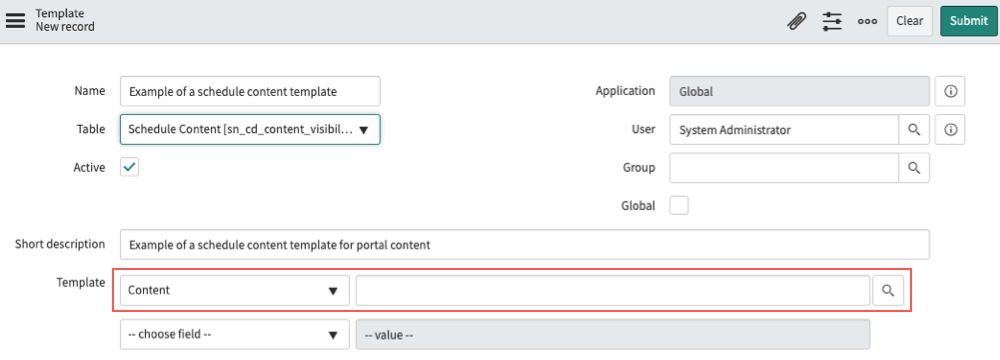
Task: Uncheck the Active checkbox
Action: pyautogui.click(x=129, y=167)
